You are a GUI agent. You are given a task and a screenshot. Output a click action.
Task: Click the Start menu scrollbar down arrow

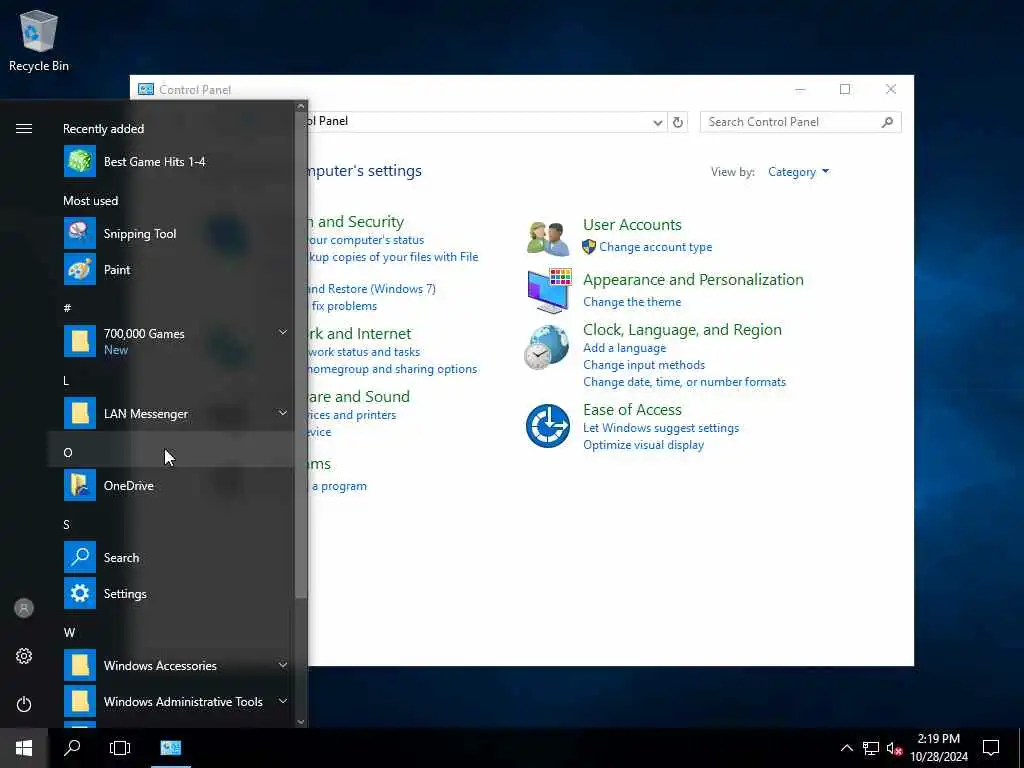tap(300, 722)
